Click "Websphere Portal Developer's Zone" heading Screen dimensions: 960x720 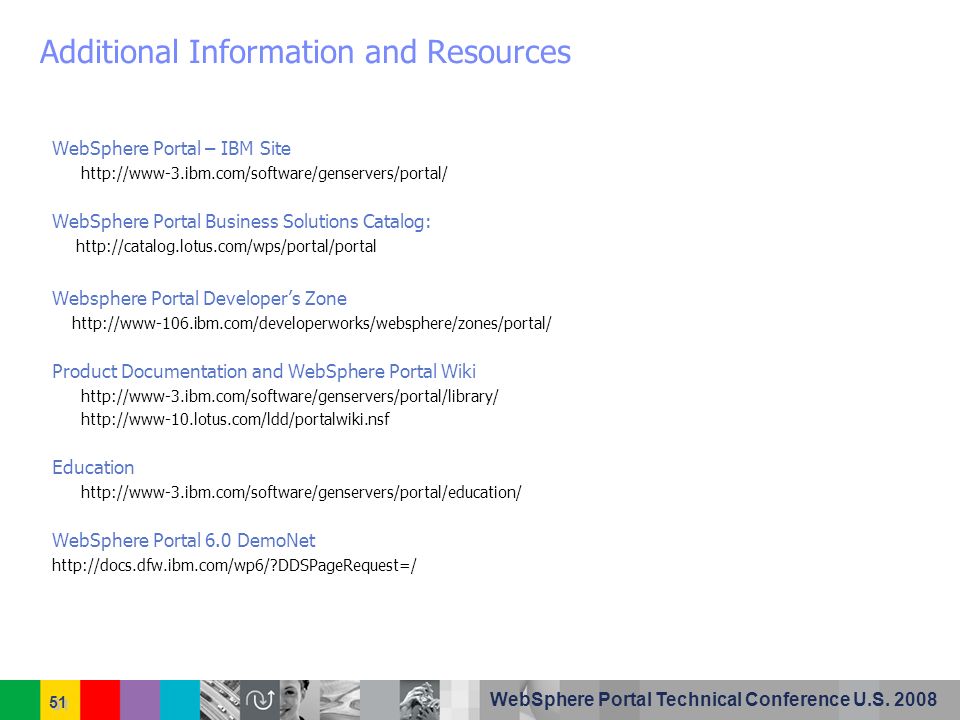pos(199,299)
